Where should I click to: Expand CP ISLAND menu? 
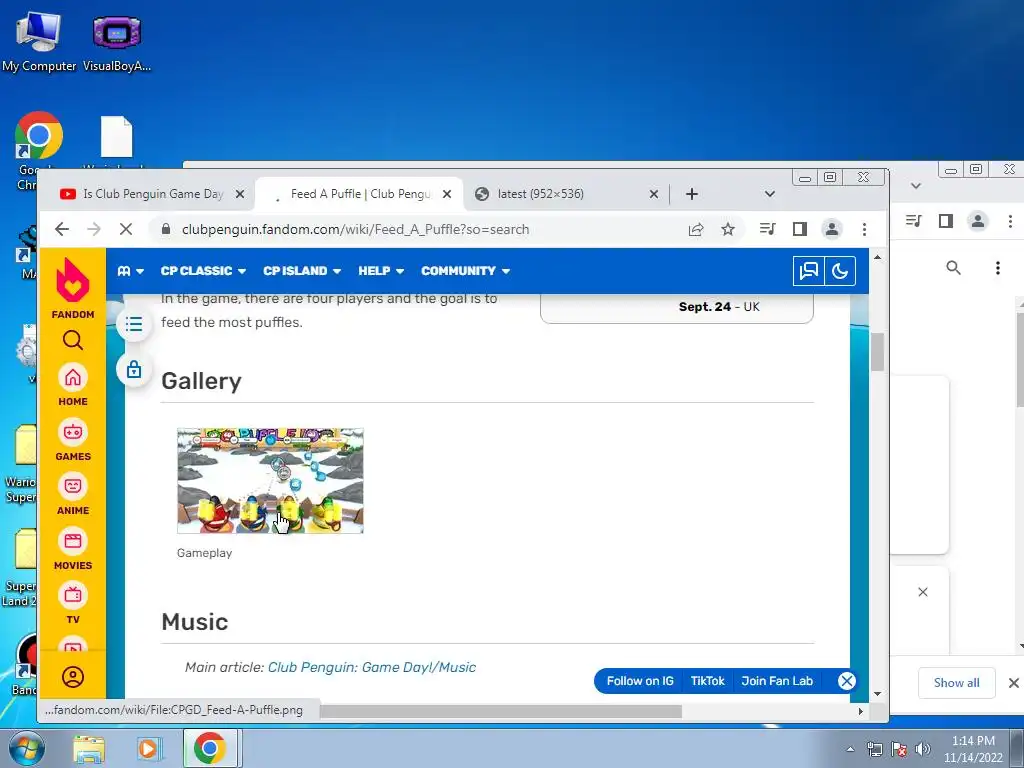point(302,271)
